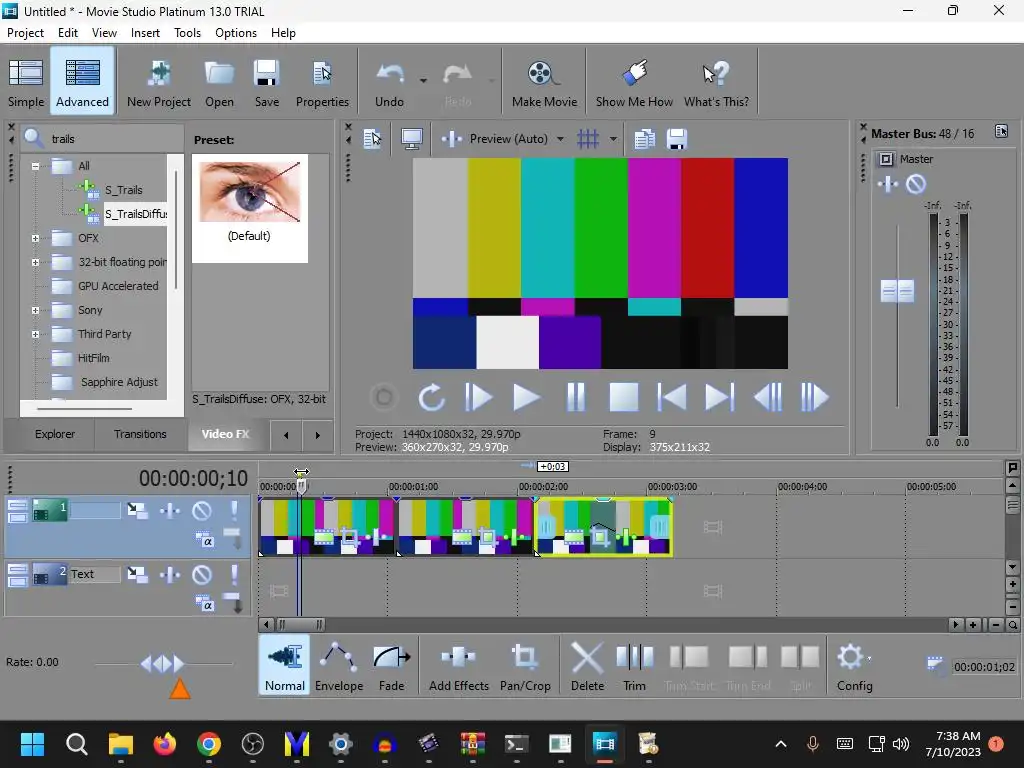Viewport: 1024px width, 768px height.
Task: Undo the last action
Action: pos(389,82)
